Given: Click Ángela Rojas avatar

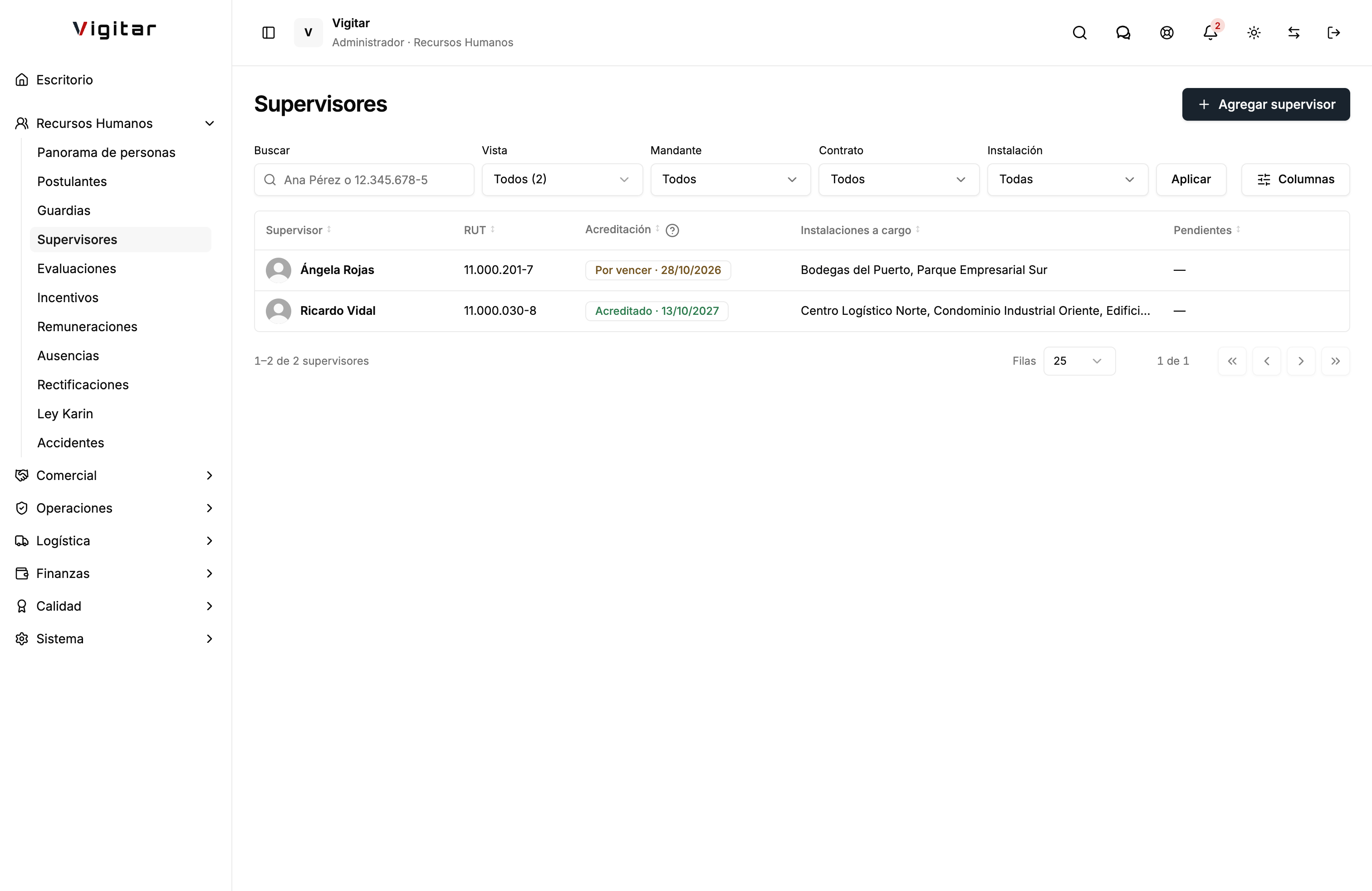Looking at the screenshot, I should (x=279, y=270).
